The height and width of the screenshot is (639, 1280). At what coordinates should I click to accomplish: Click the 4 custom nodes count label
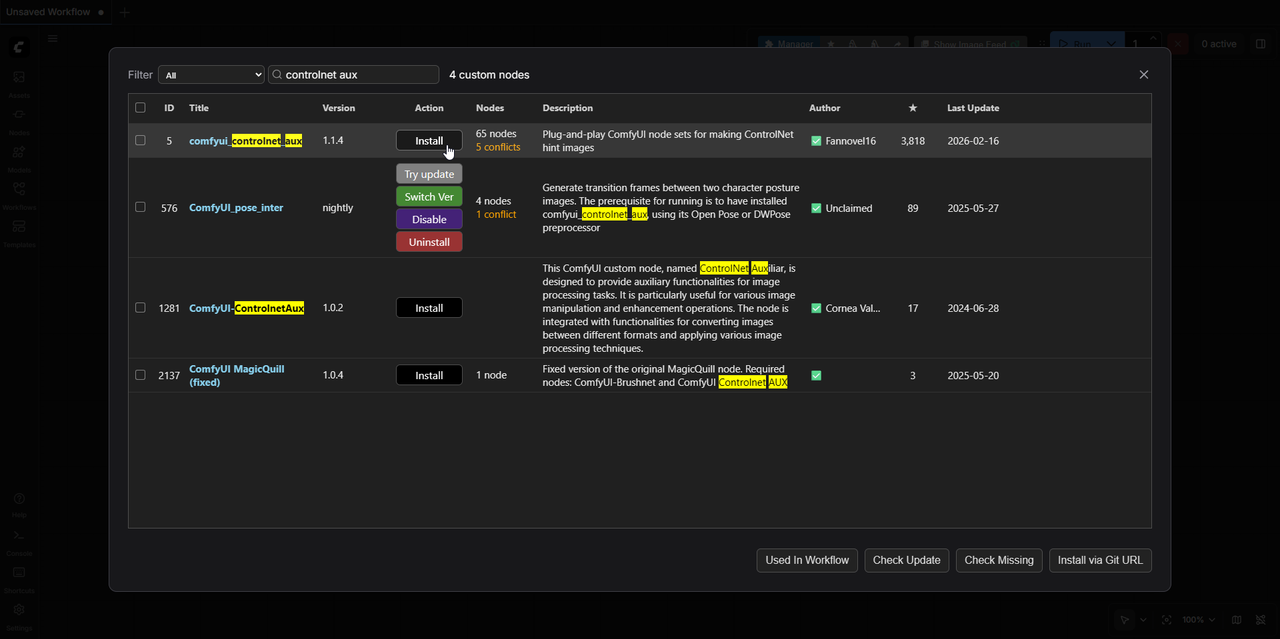click(x=489, y=75)
